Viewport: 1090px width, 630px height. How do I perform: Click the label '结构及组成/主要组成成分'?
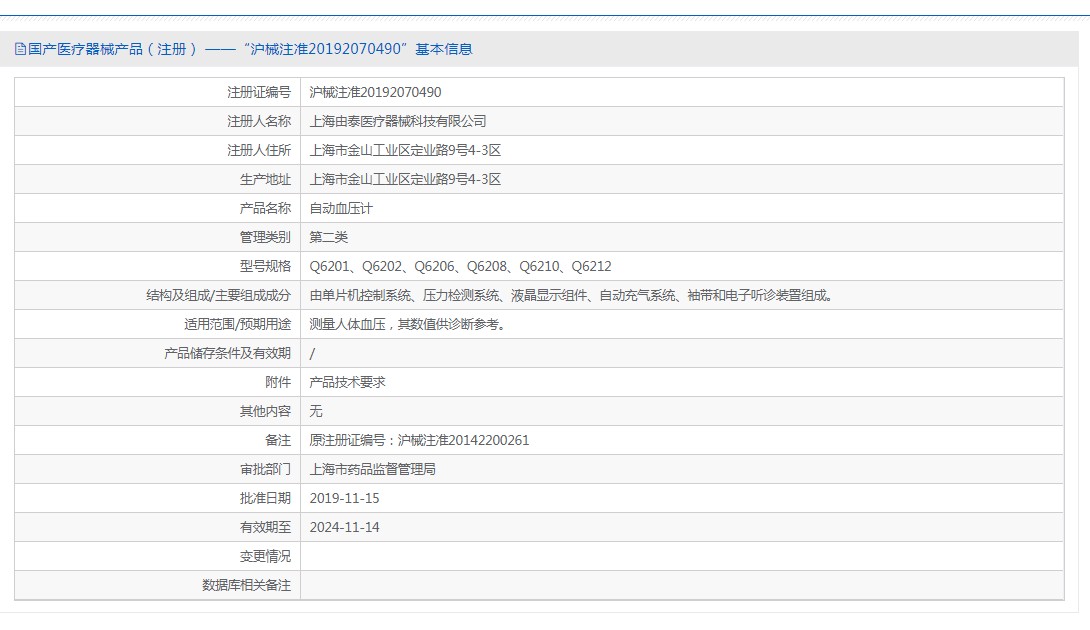[x=218, y=296]
